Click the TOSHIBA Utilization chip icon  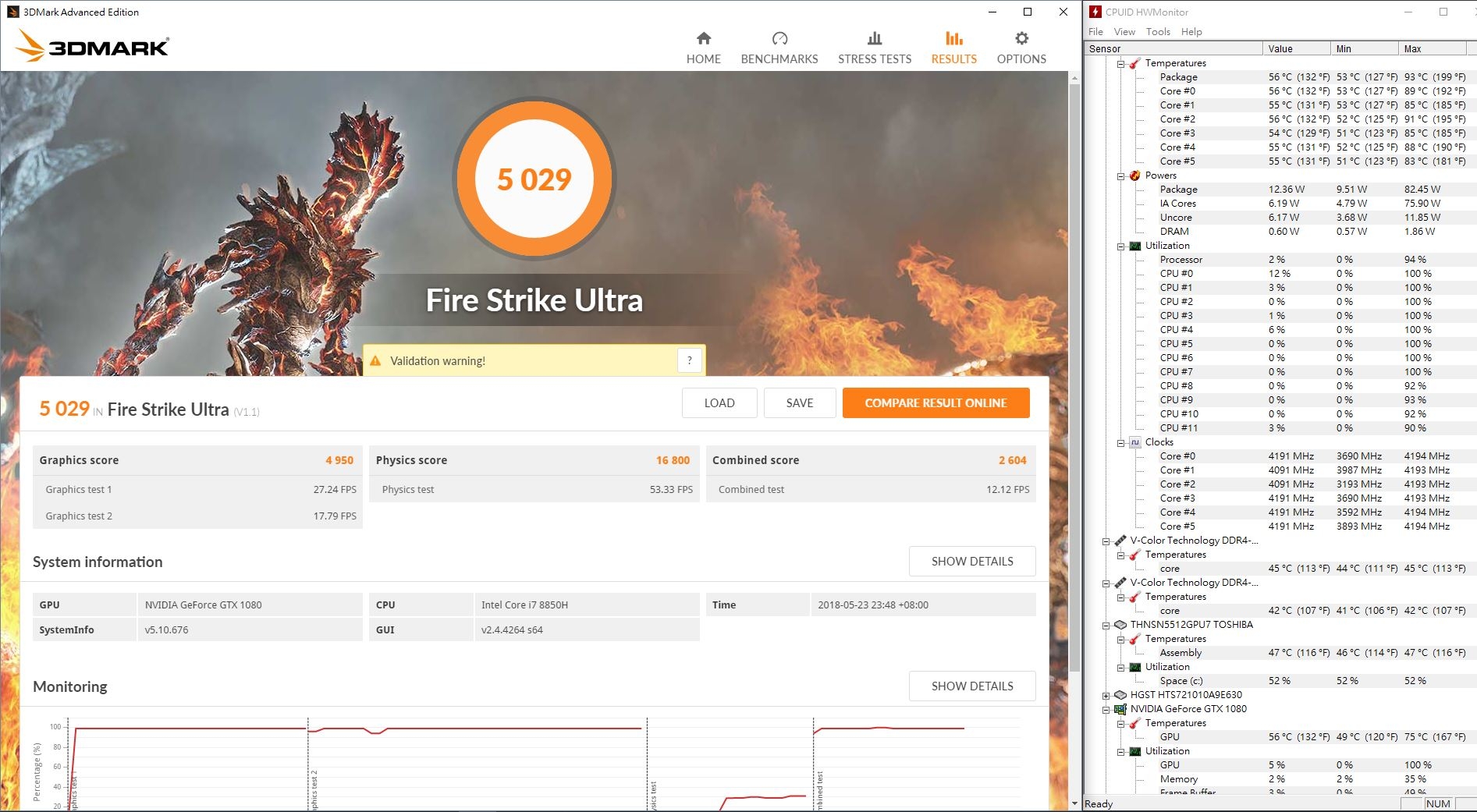pyautogui.click(x=1135, y=667)
